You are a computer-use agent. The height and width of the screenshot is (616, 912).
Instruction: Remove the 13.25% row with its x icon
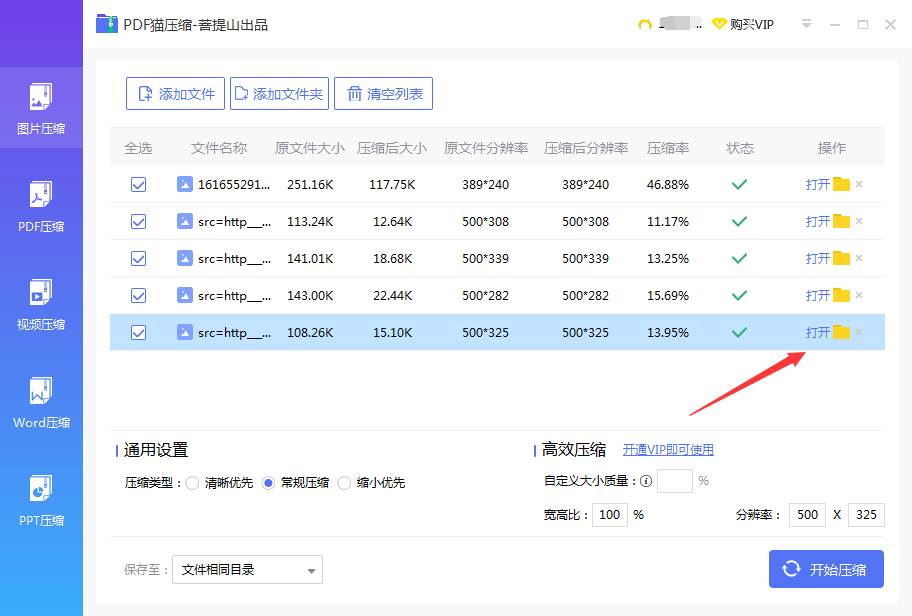(x=859, y=258)
